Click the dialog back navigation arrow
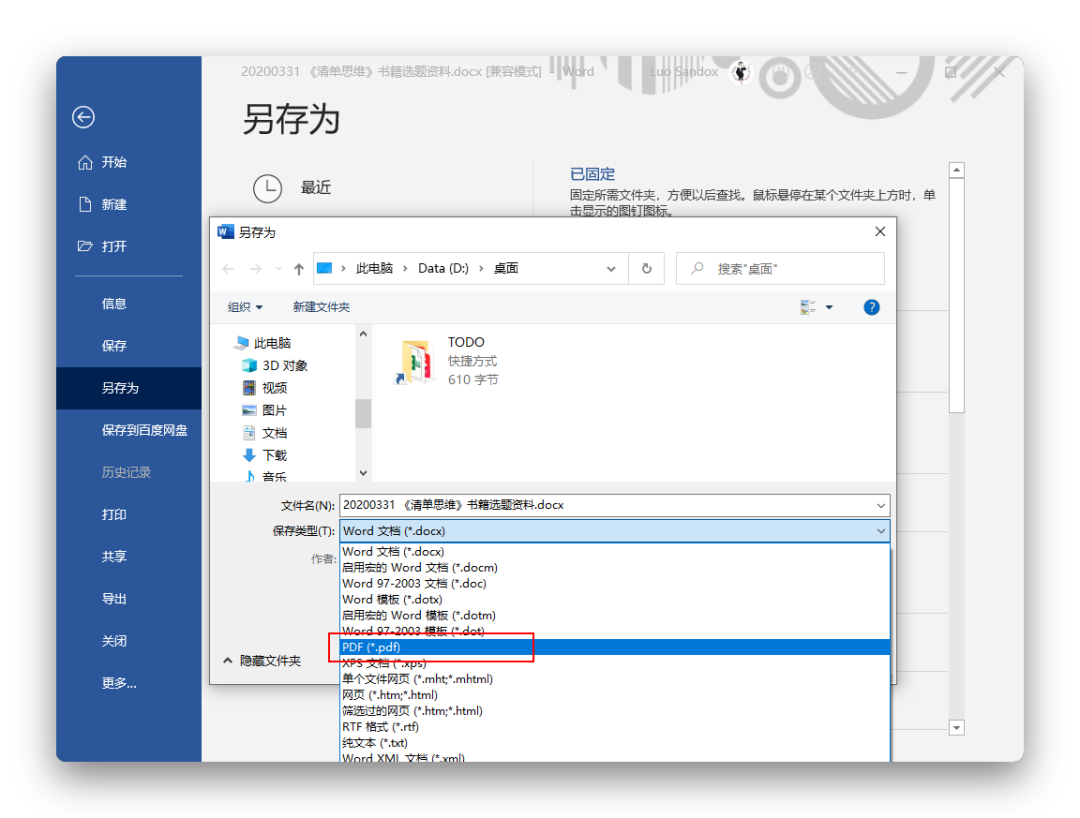The width and height of the screenshot is (1080, 818). [229, 269]
